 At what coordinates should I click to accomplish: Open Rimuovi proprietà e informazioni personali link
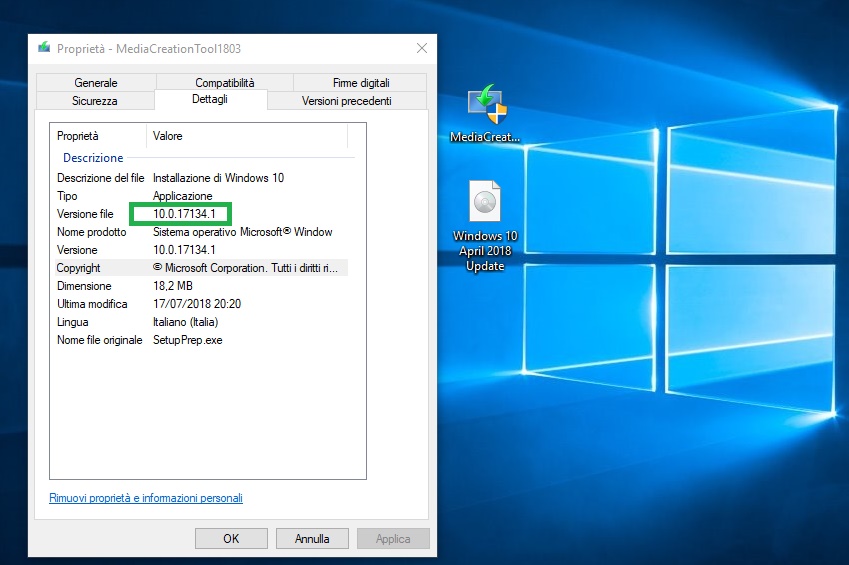click(x=146, y=498)
